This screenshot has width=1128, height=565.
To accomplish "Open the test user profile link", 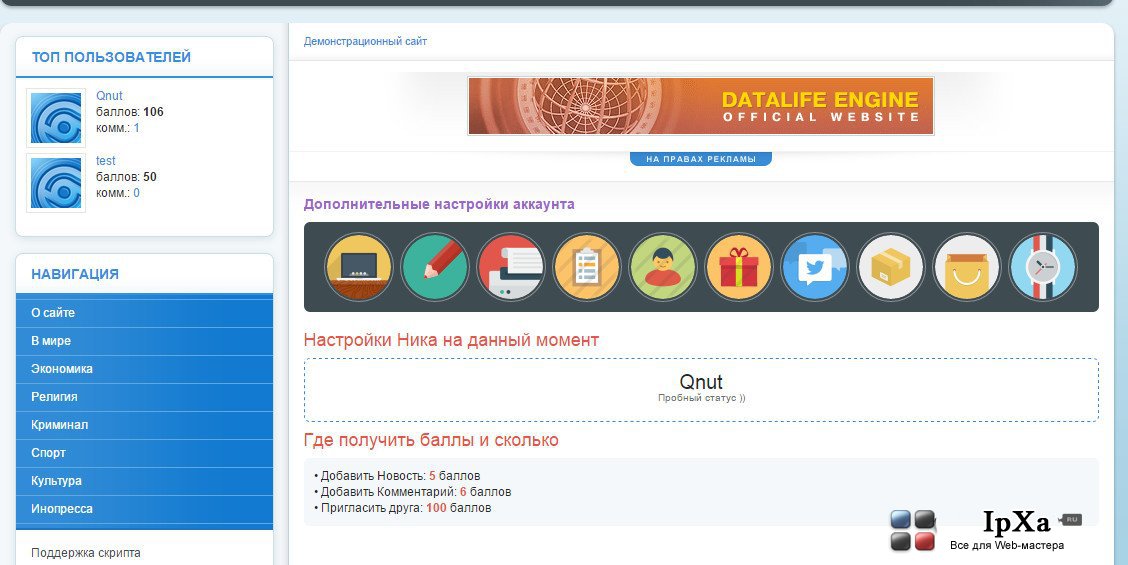I will coord(106,161).
